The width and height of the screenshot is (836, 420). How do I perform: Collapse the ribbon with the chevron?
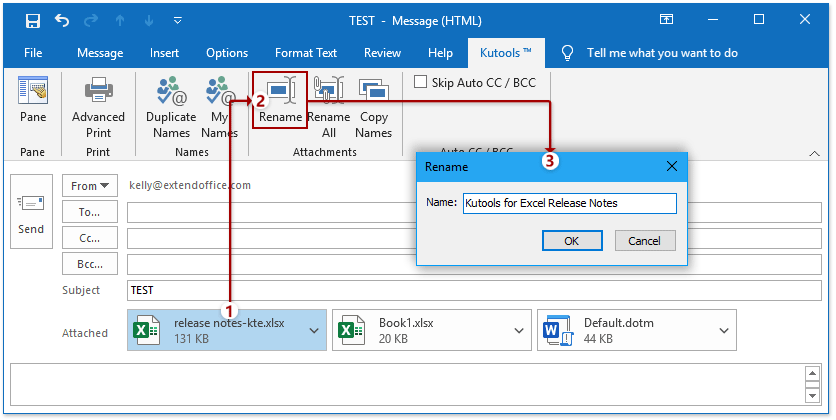point(814,154)
